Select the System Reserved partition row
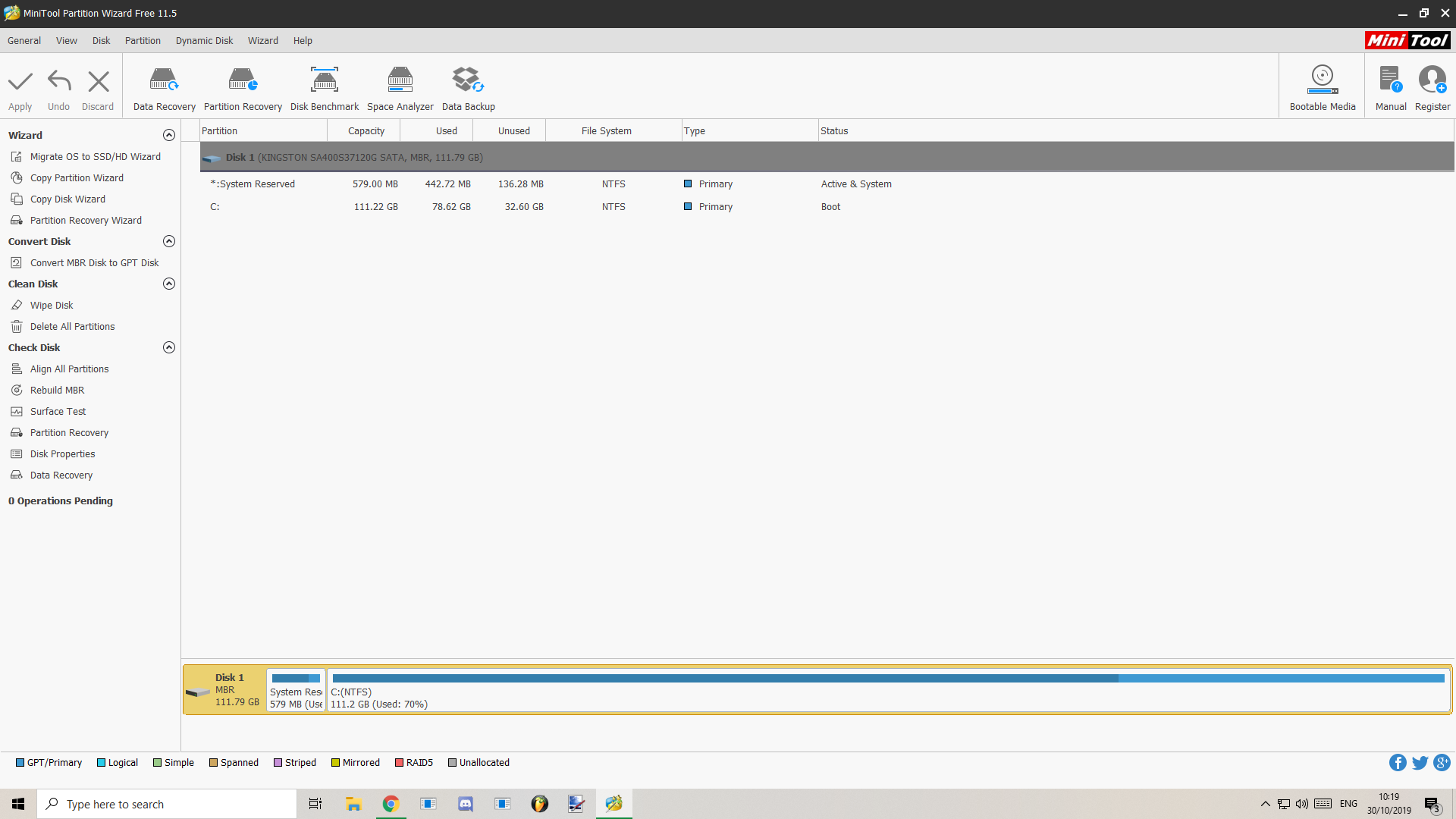The width and height of the screenshot is (1456, 819). coord(827,184)
